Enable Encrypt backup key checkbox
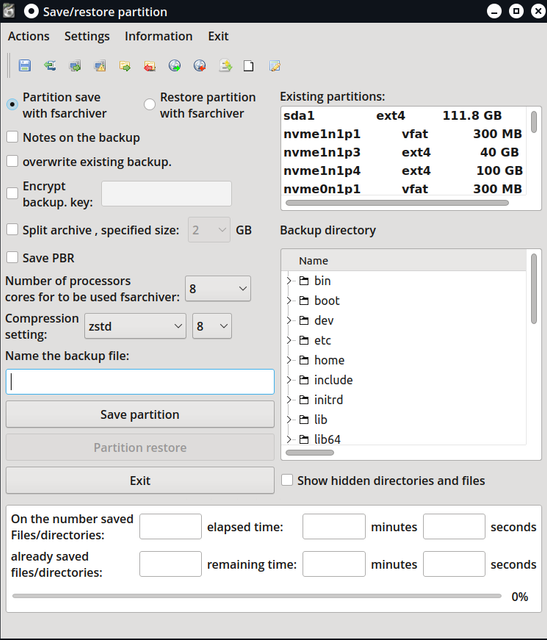This screenshot has width=547, height=640. [x=12, y=193]
